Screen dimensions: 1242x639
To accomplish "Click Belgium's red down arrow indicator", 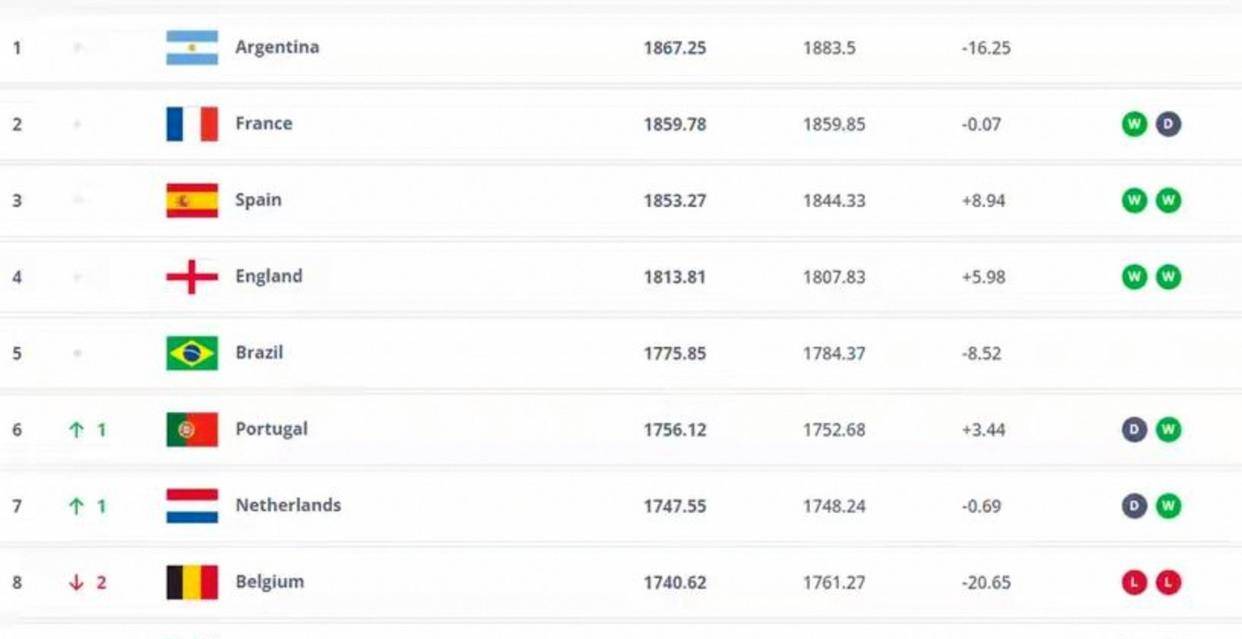I will (76, 582).
